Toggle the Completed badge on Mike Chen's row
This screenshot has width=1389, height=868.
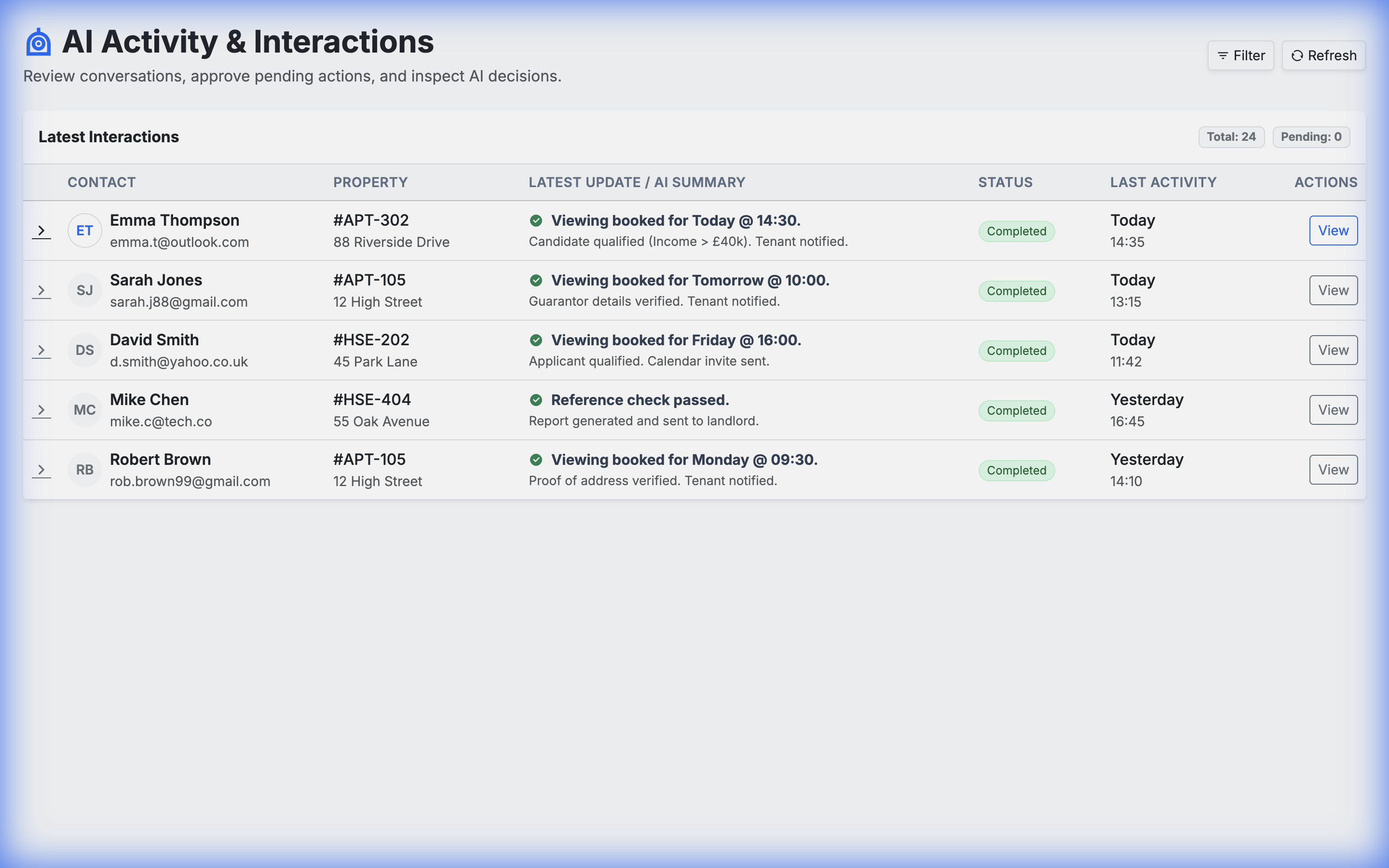1016,410
